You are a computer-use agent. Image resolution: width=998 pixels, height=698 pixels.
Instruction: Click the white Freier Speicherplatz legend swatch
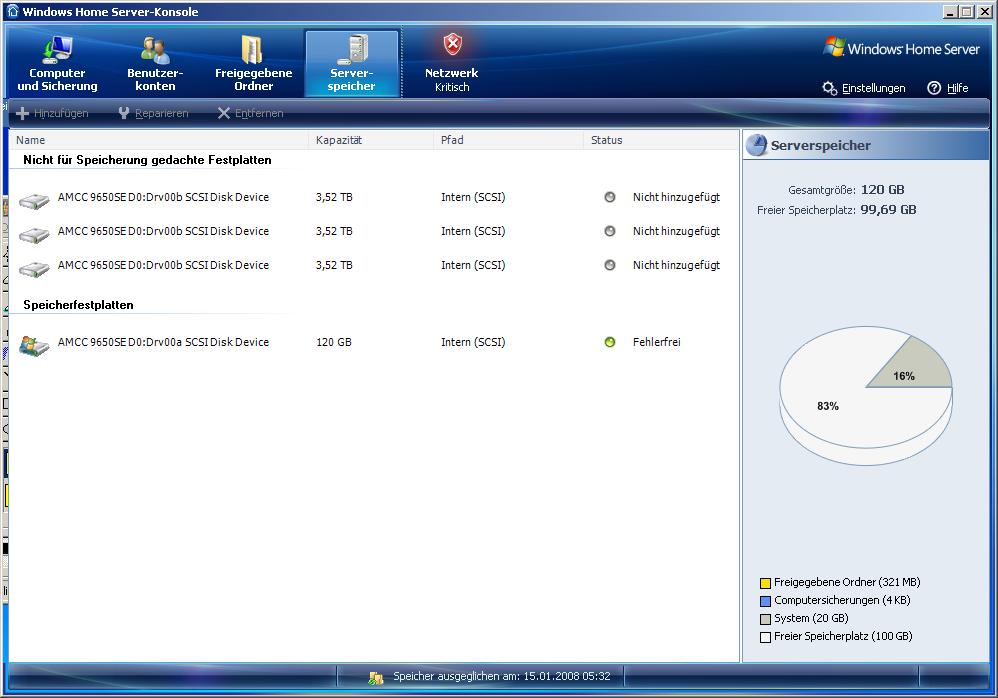(x=765, y=637)
